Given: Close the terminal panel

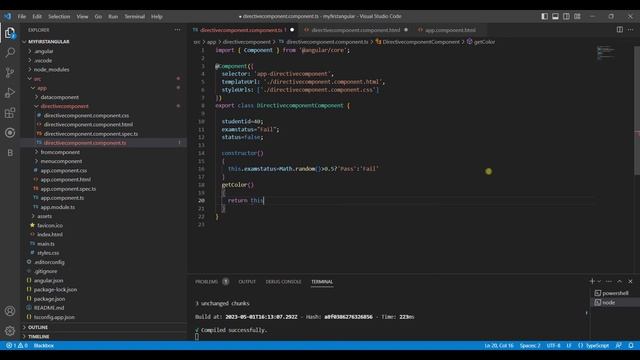Looking at the screenshot, I should click(630, 281).
